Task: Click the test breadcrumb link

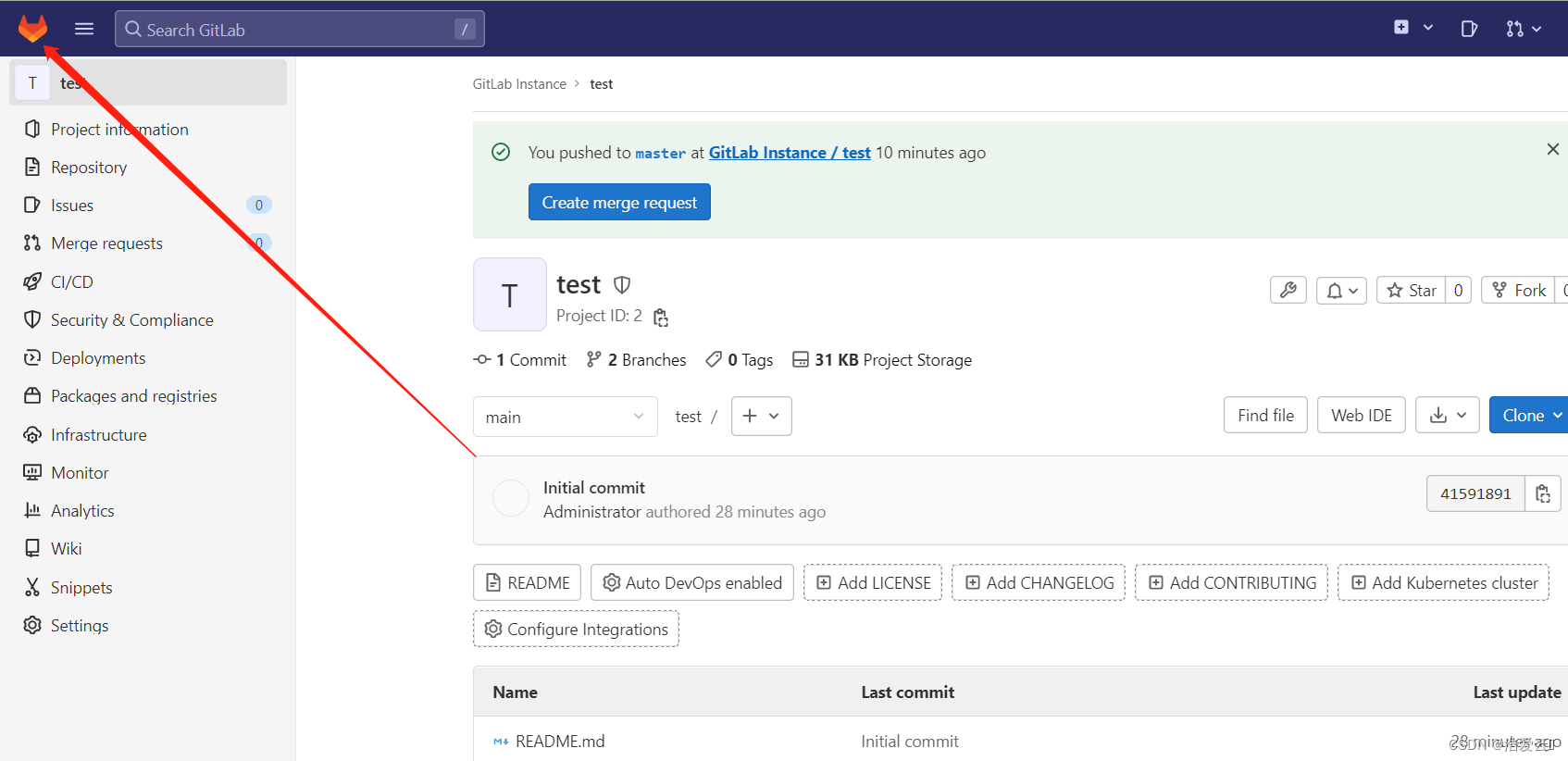Action: coord(602,83)
